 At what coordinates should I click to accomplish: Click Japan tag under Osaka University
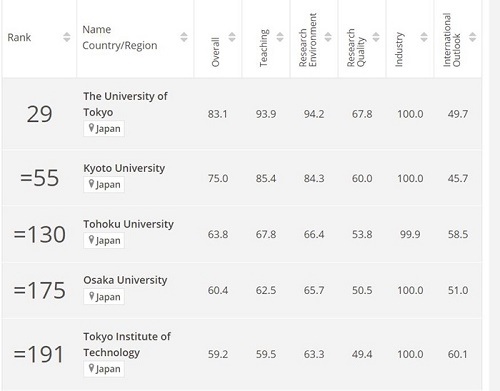(104, 297)
